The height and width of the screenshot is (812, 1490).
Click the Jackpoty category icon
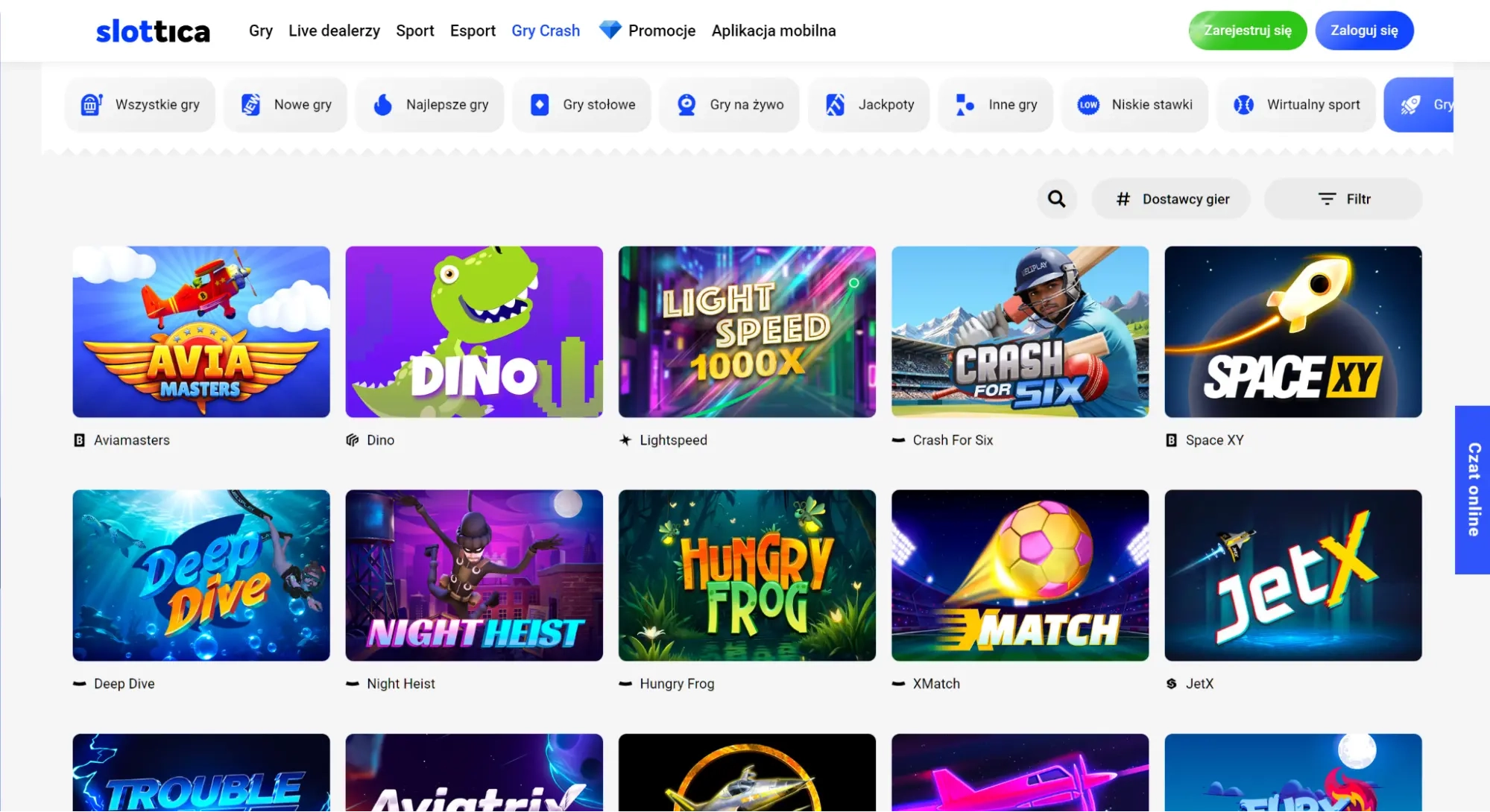835,105
